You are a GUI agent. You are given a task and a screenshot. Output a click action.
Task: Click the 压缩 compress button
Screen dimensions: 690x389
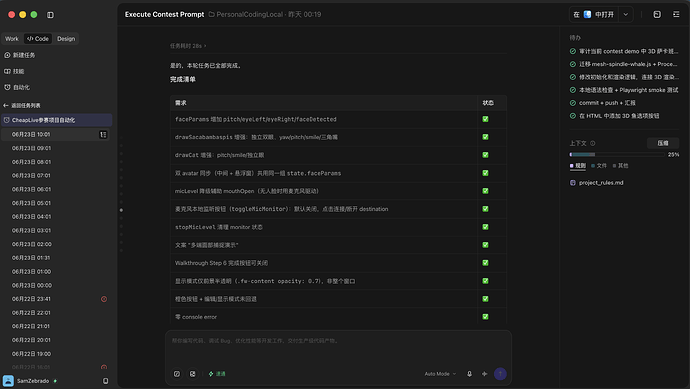coord(663,143)
